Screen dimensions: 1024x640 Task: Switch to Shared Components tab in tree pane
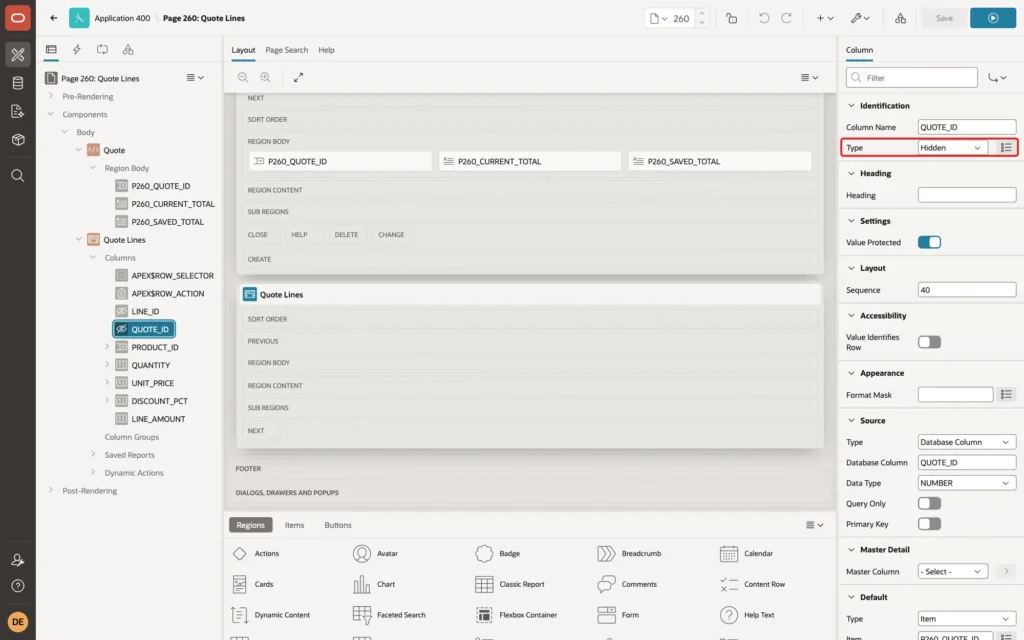[128, 50]
